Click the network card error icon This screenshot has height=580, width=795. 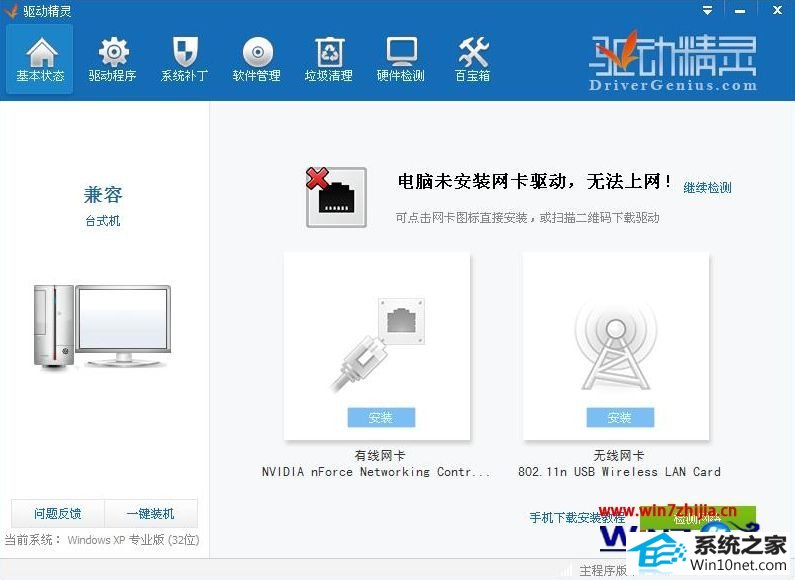point(336,197)
